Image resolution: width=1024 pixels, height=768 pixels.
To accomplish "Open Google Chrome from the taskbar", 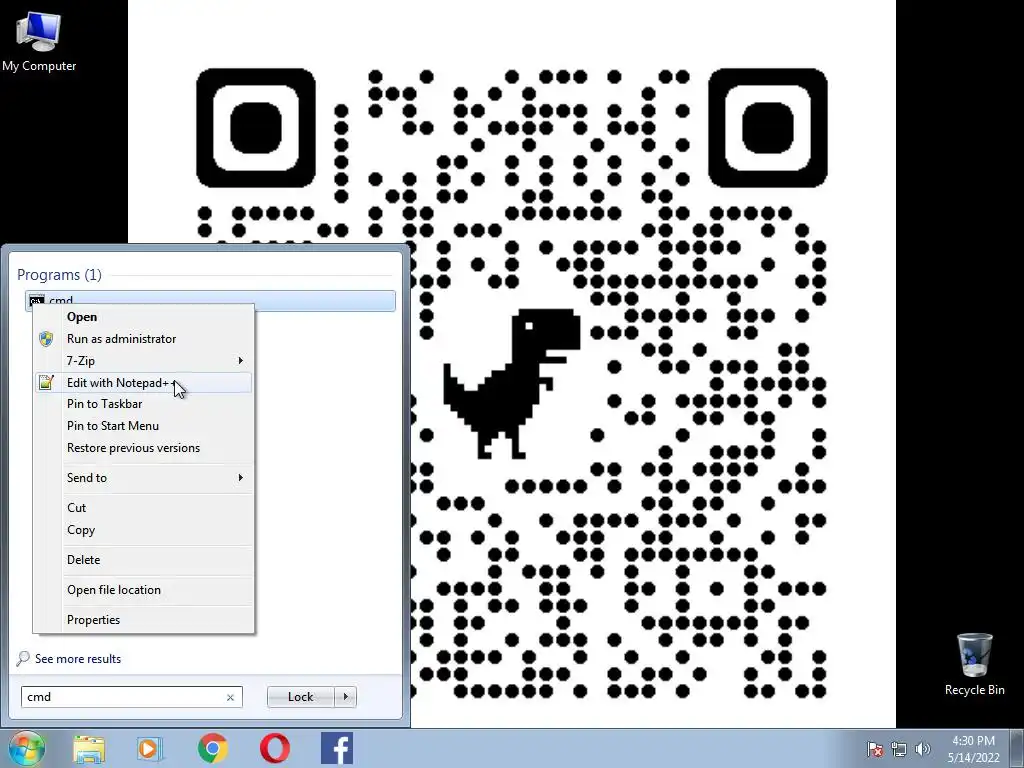I will coord(212,748).
